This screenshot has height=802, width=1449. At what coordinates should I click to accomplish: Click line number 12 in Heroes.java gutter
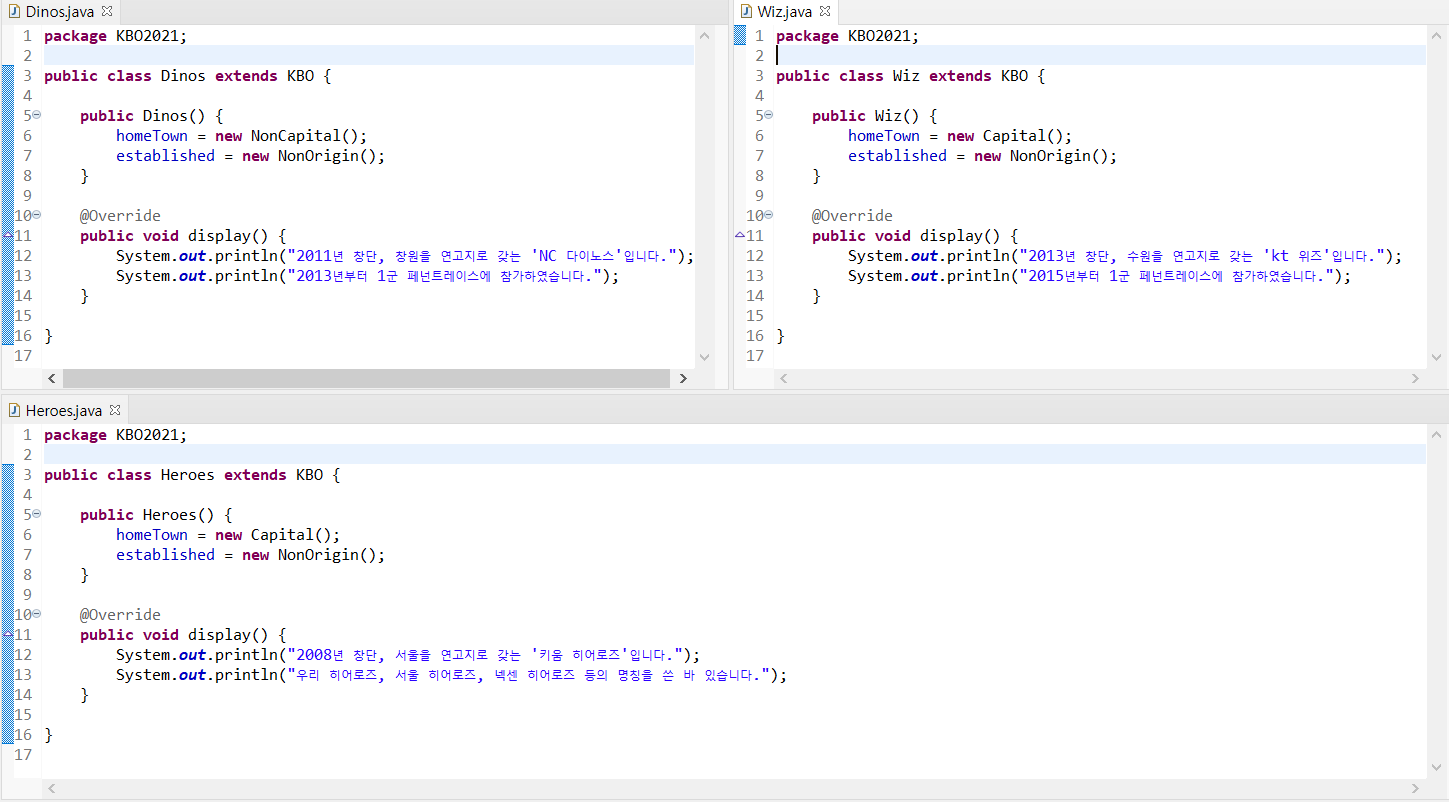pyautogui.click(x=23, y=654)
